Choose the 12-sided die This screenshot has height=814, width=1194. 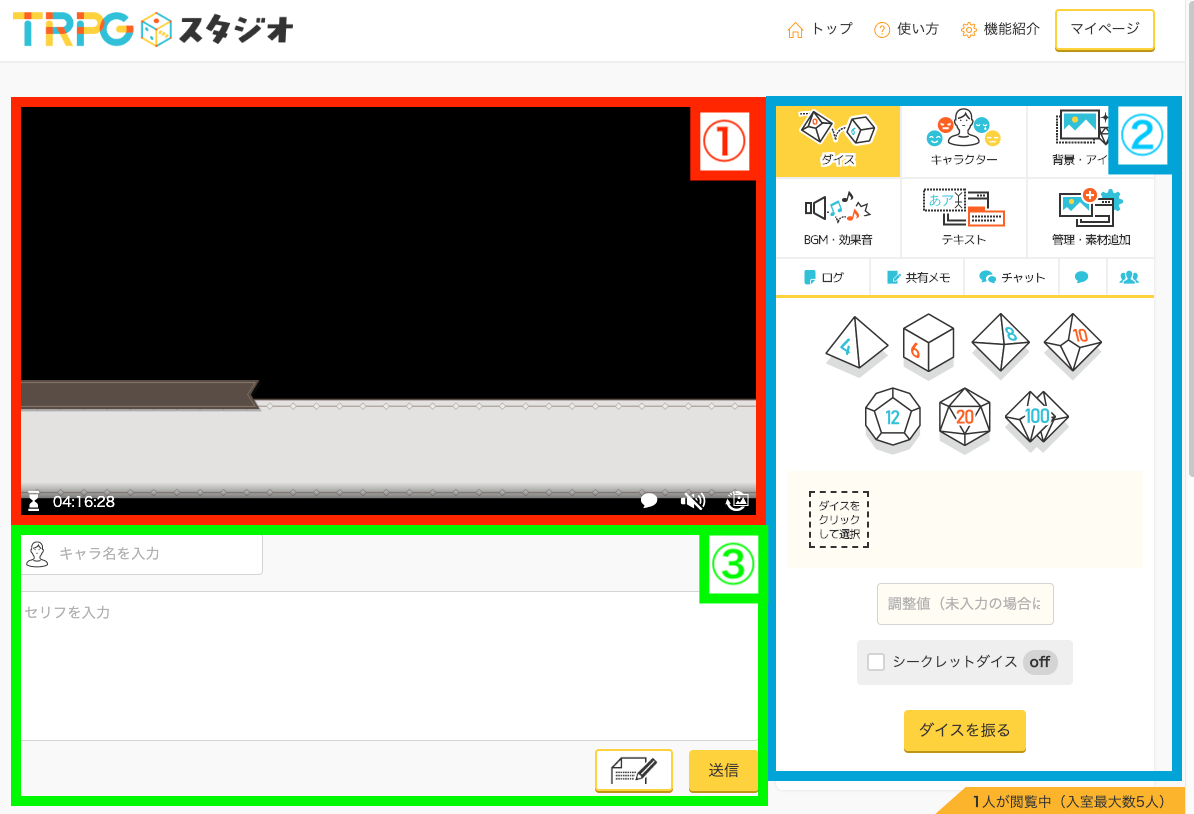(x=891, y=417)
